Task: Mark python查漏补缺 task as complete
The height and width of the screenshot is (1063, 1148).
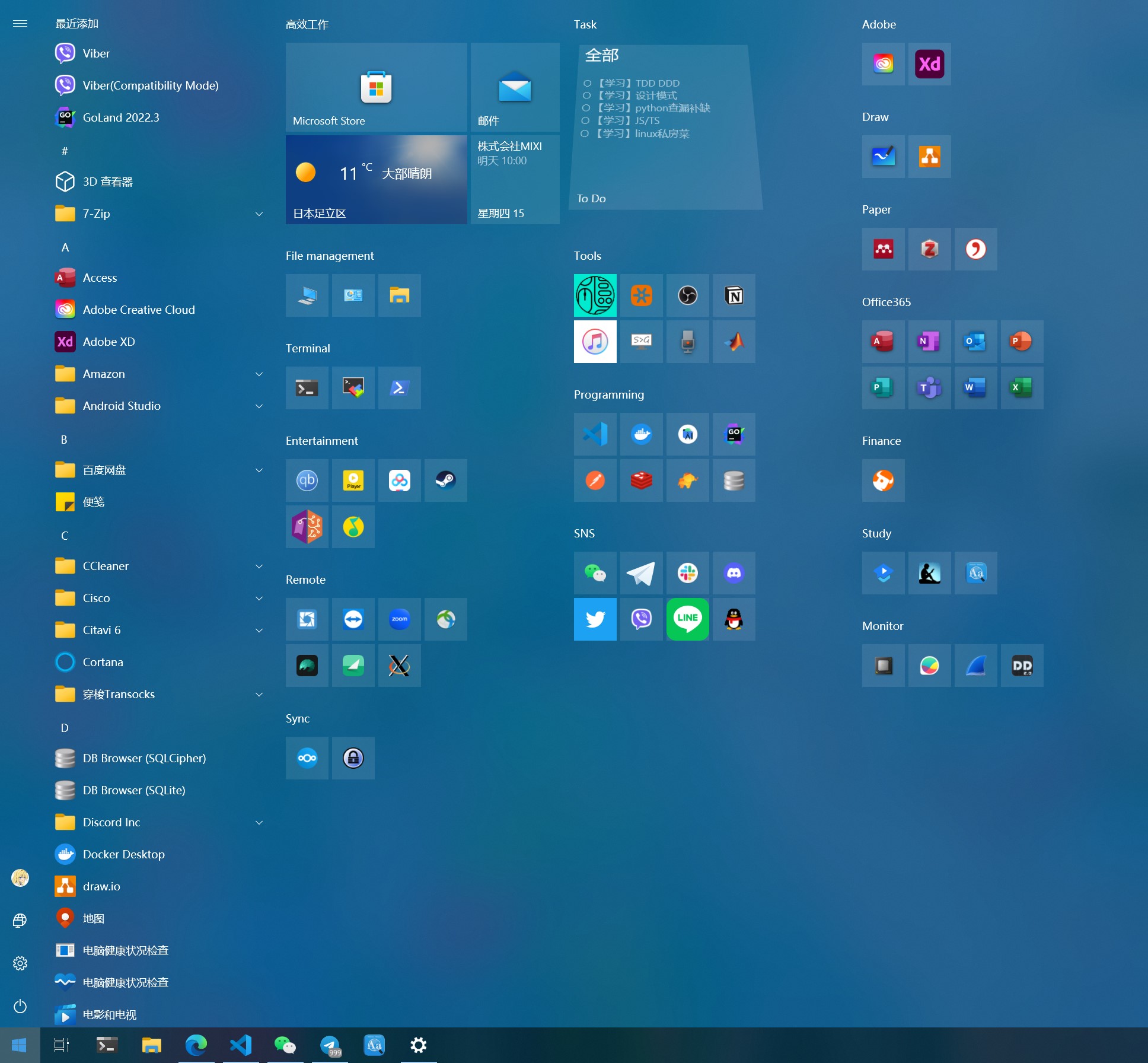Action: coord(586,108)
